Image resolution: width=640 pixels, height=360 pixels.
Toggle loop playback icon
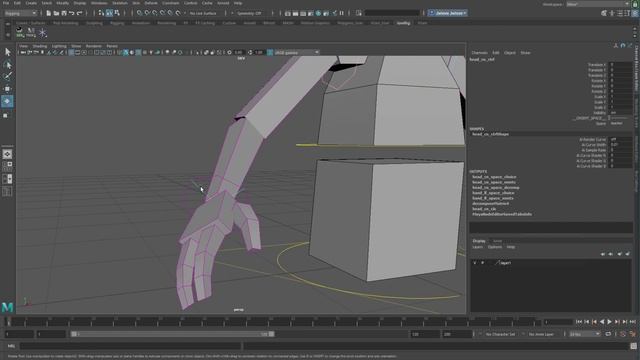tap(608, 334)
